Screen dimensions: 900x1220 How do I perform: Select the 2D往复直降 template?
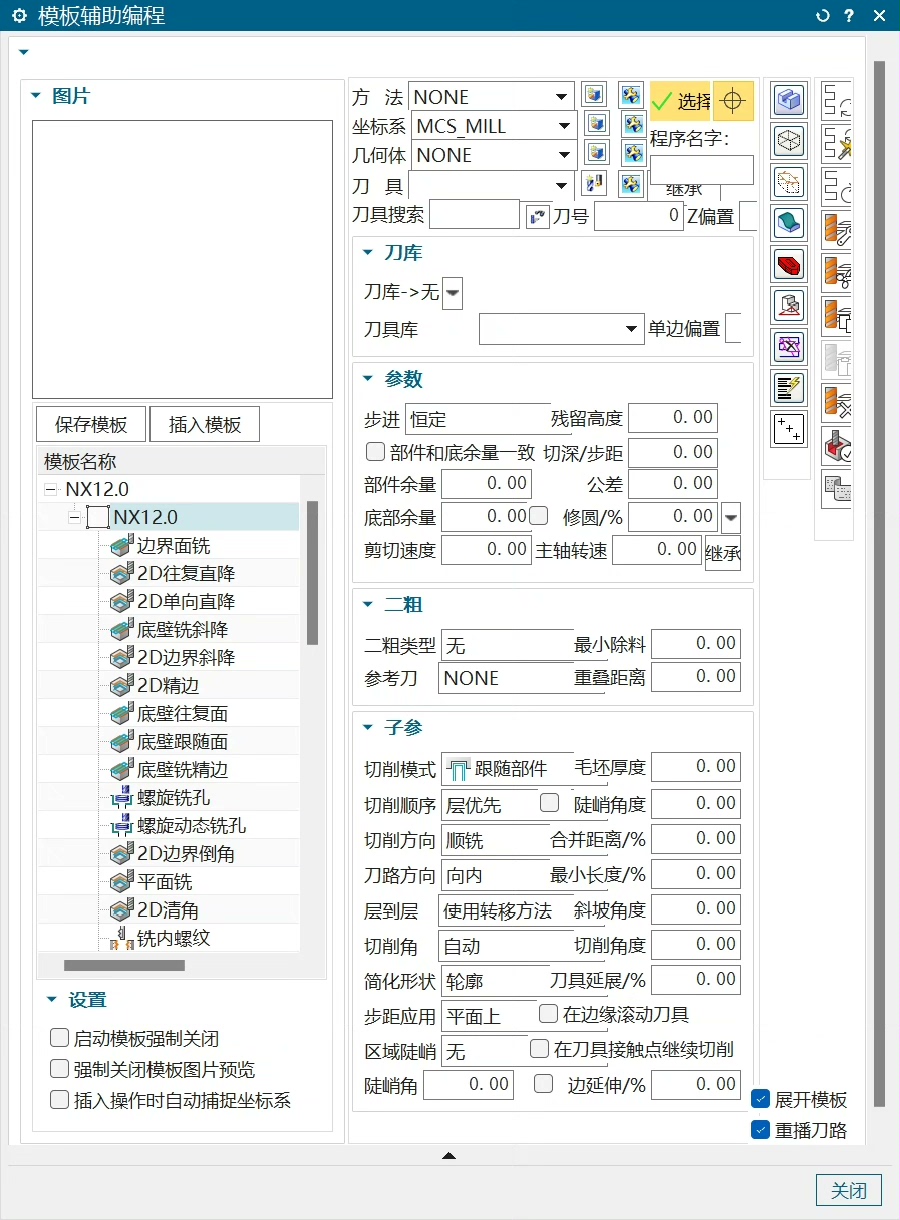[186, 574]
